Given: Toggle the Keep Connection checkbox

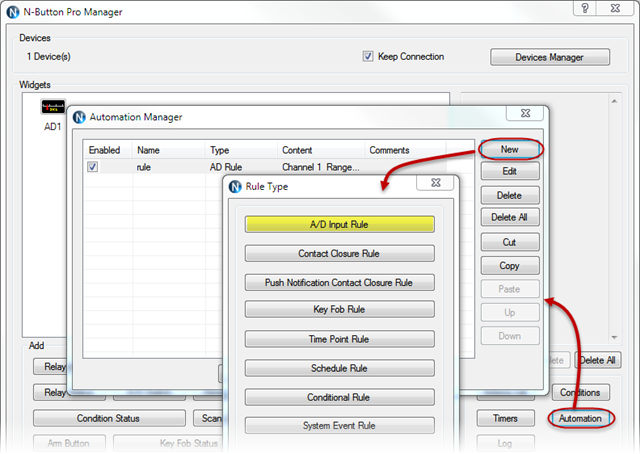Looking at the screenshot, I should click(x=368, y=56).
